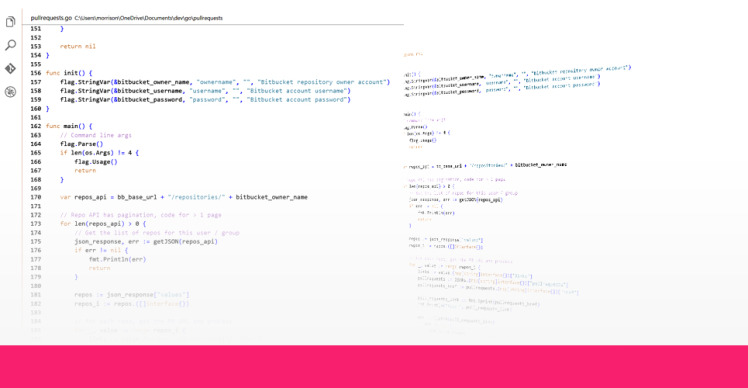Open the Search magnifier icon

(x=10, y=45)
